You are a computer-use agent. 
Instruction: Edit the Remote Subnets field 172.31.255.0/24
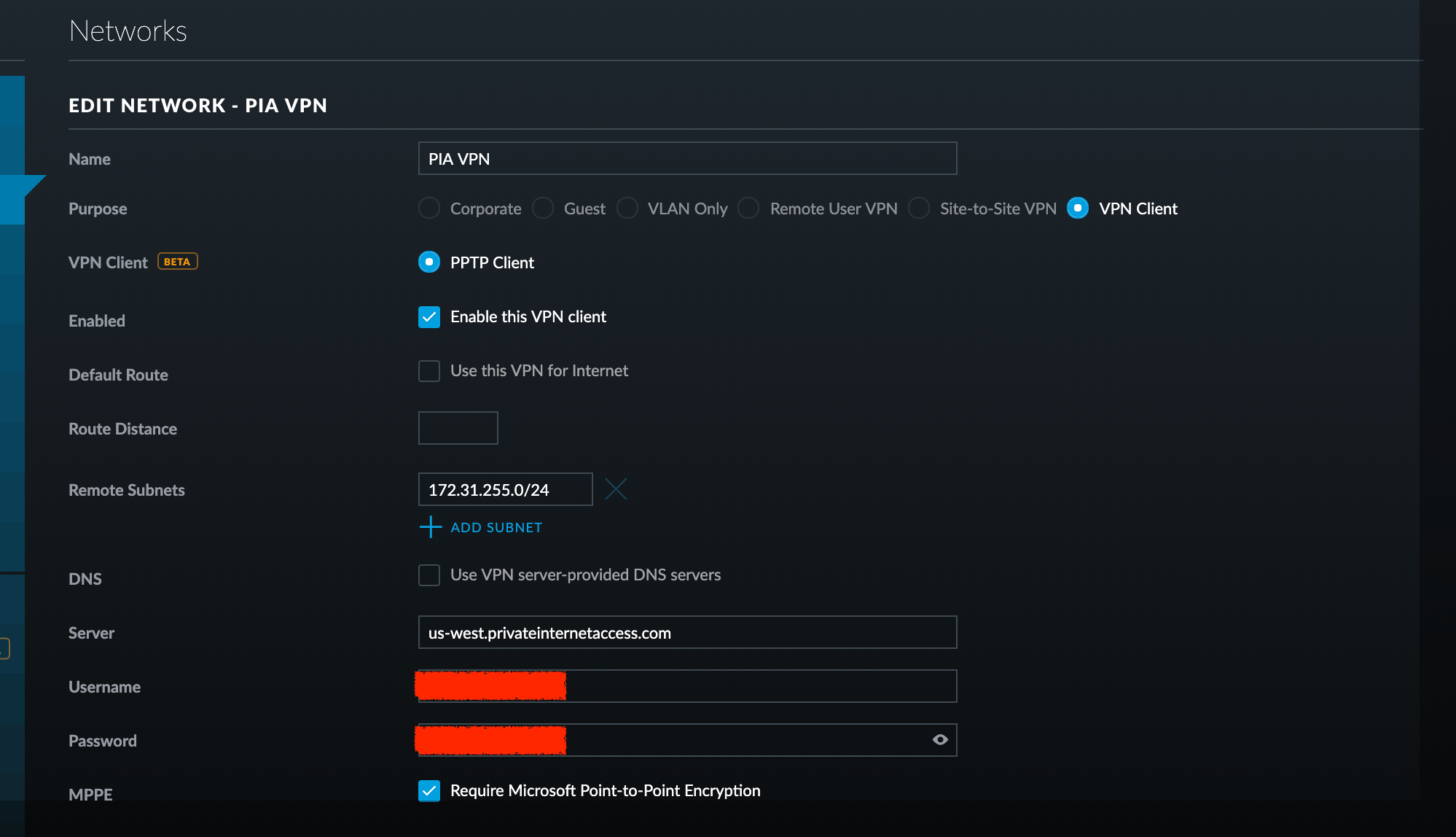tap(506, 489)
